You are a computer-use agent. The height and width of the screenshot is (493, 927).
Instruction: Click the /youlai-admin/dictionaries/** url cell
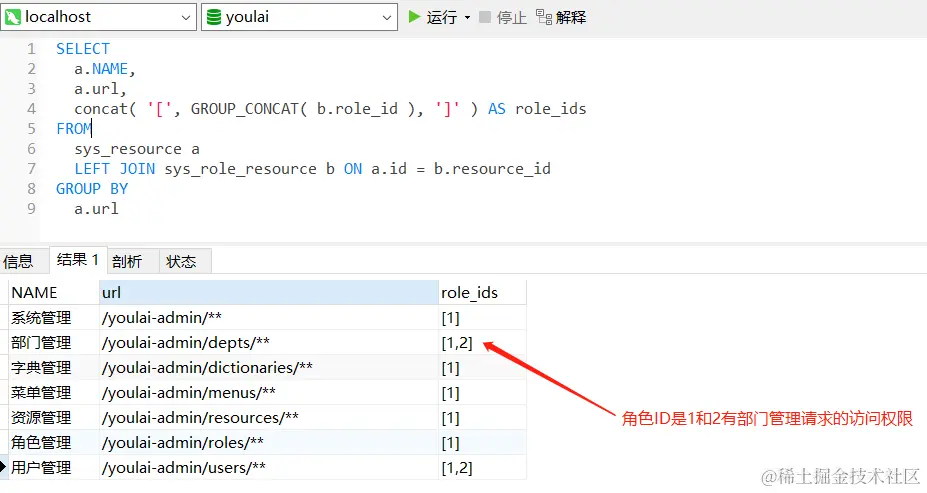click(x=269, y=368)
